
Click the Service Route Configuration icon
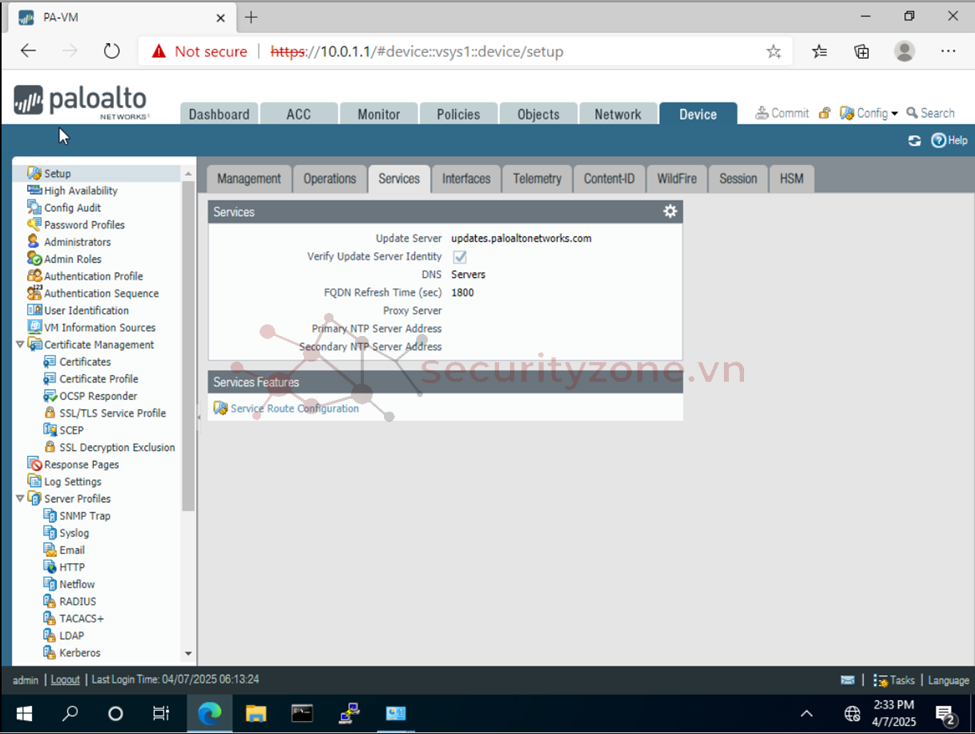(x=220, y=408)
